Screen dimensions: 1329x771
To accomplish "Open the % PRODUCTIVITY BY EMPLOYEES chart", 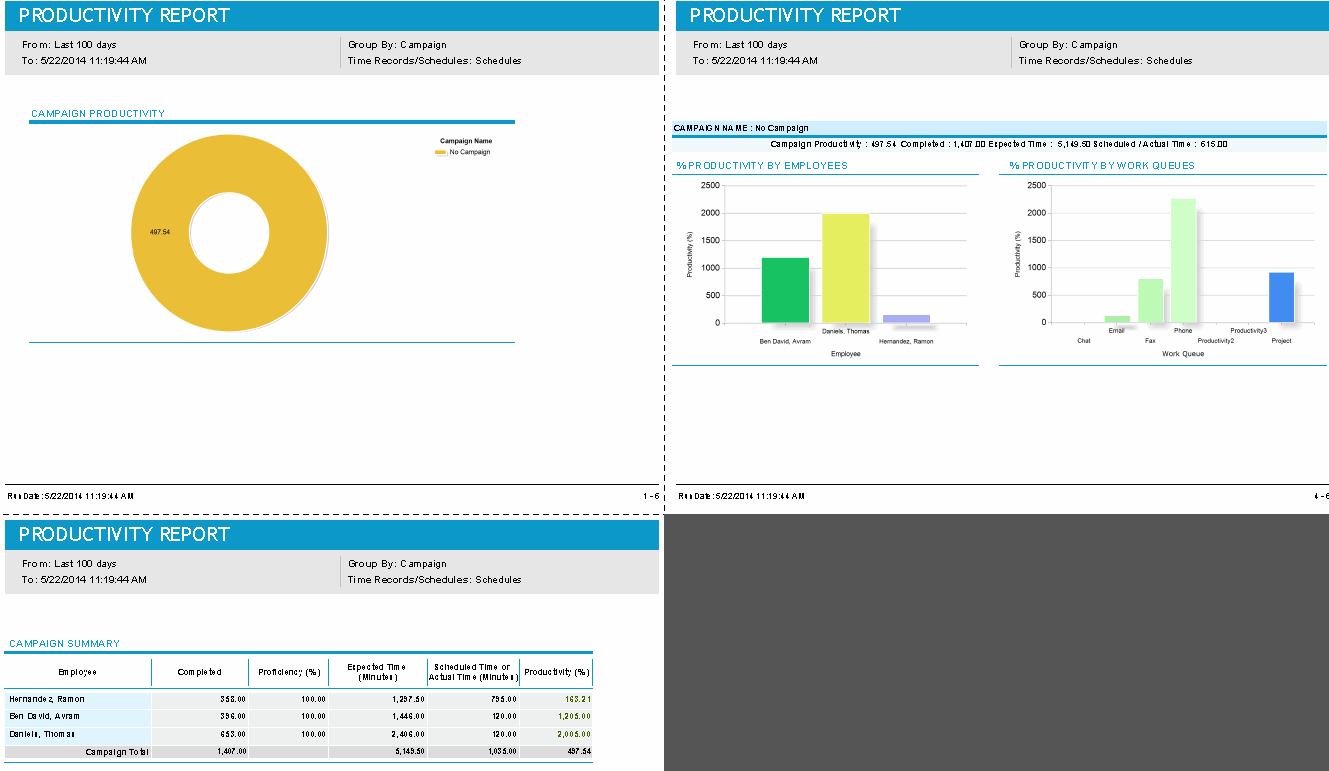I will click(x=764, y=165).
